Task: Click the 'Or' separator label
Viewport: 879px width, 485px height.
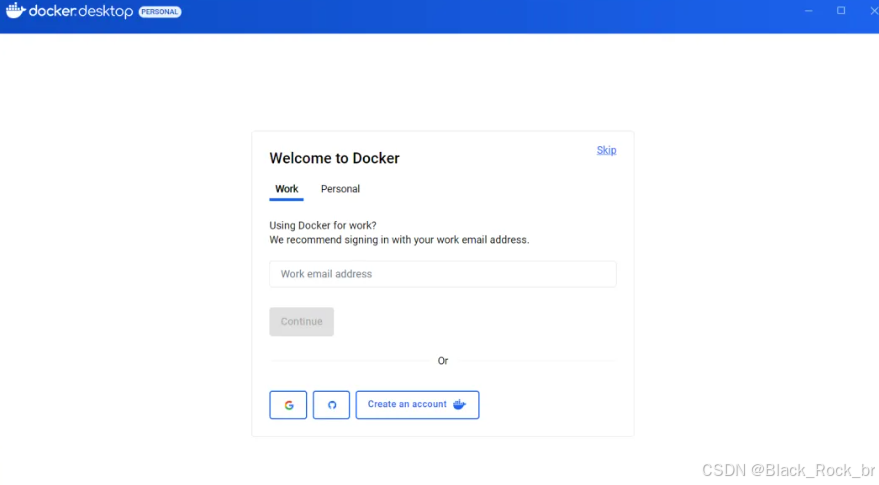Action: click(x=443, y=361)
